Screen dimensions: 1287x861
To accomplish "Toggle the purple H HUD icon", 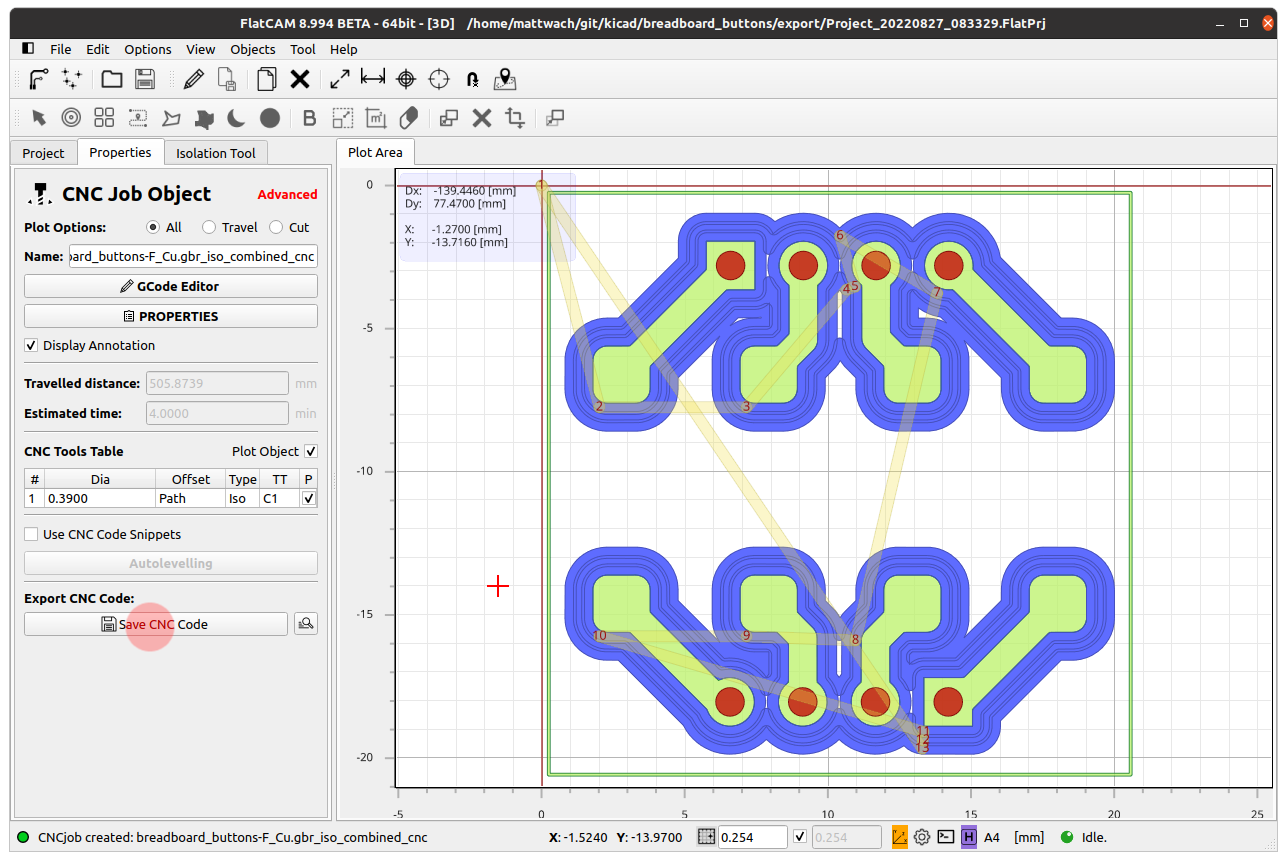I will pyautogui.click(x=969, y=837).
